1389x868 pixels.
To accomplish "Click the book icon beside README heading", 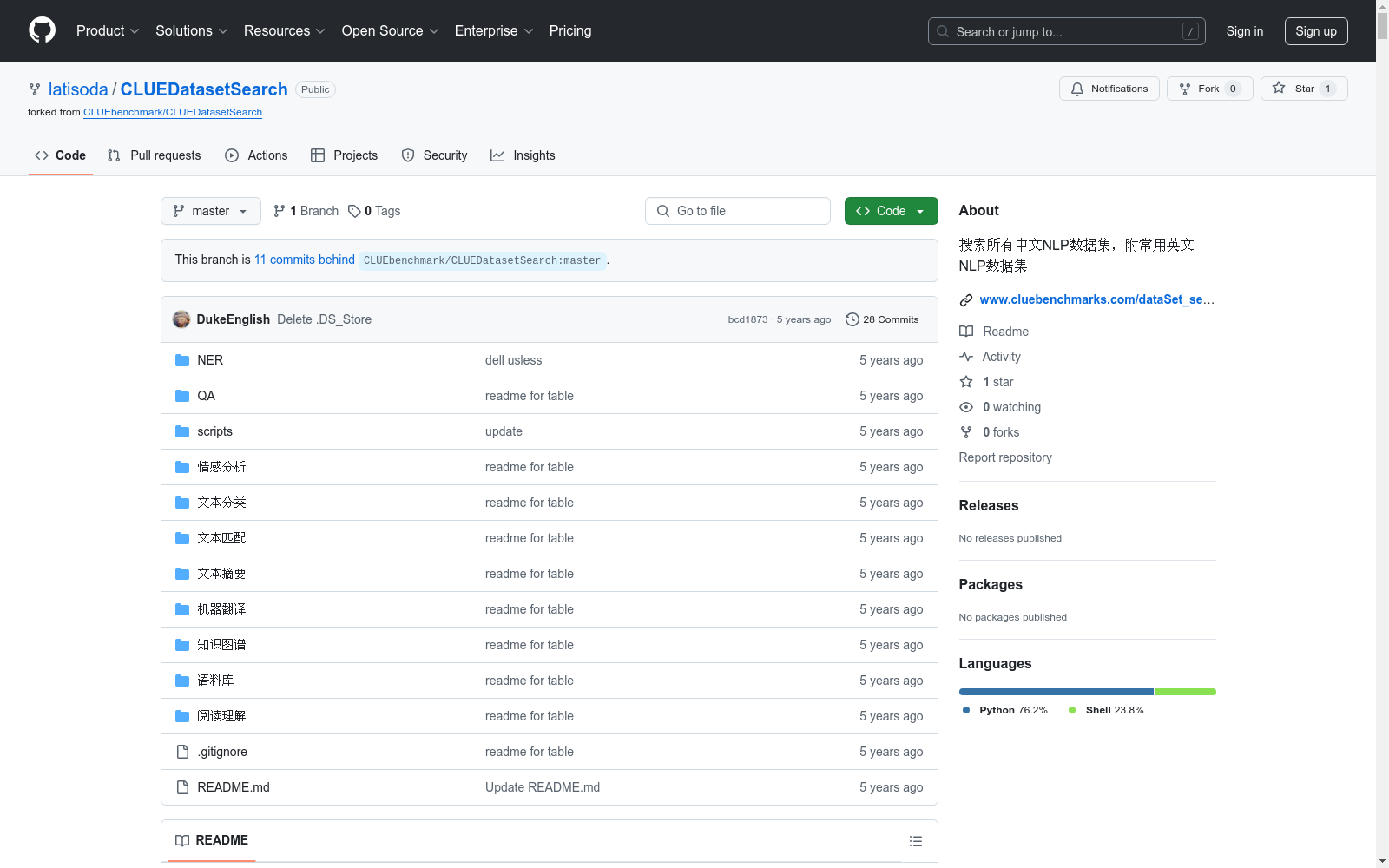I will (182, 840).
